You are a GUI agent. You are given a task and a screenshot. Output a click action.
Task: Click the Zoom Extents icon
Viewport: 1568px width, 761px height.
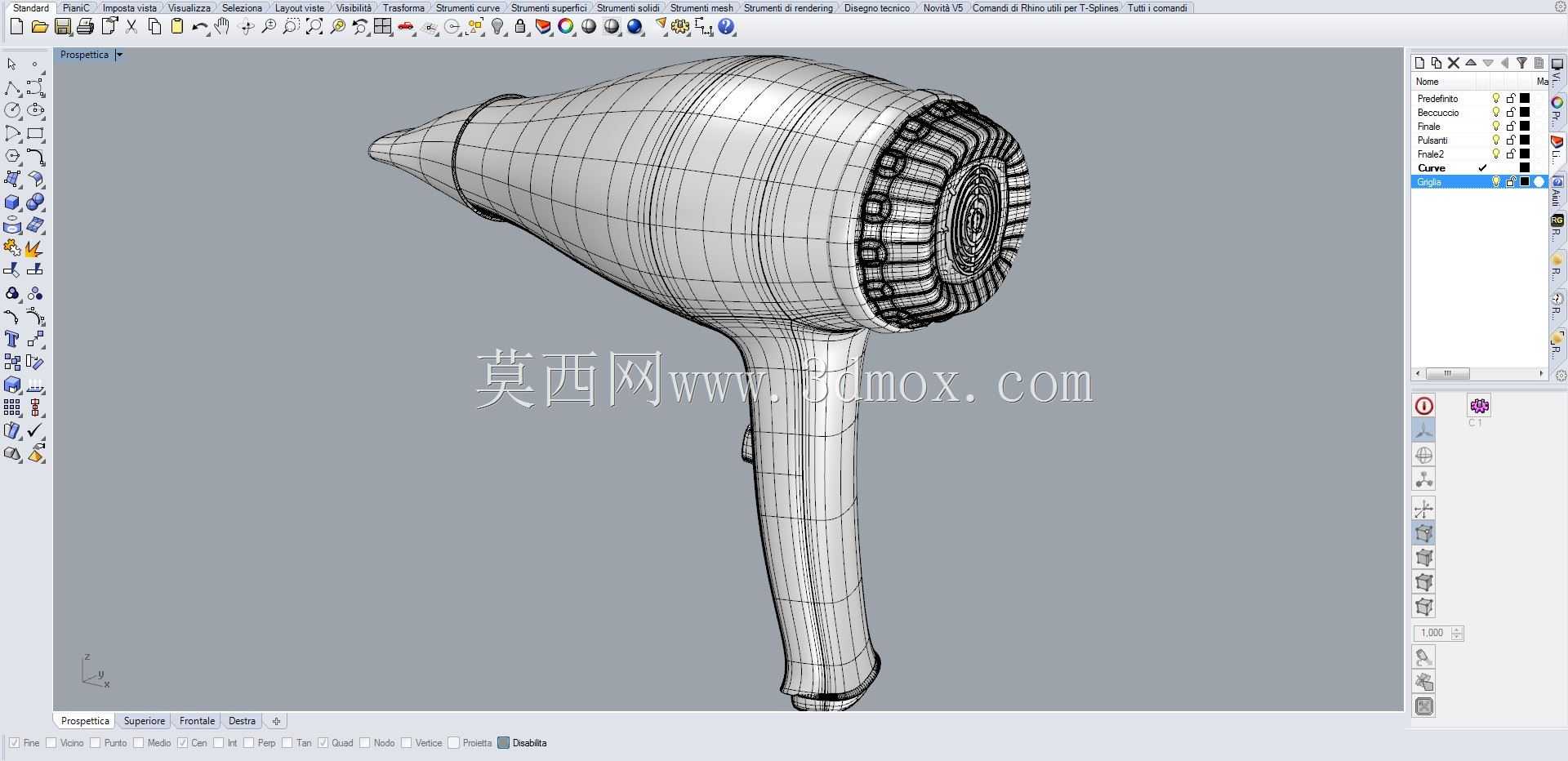(314, 27)
